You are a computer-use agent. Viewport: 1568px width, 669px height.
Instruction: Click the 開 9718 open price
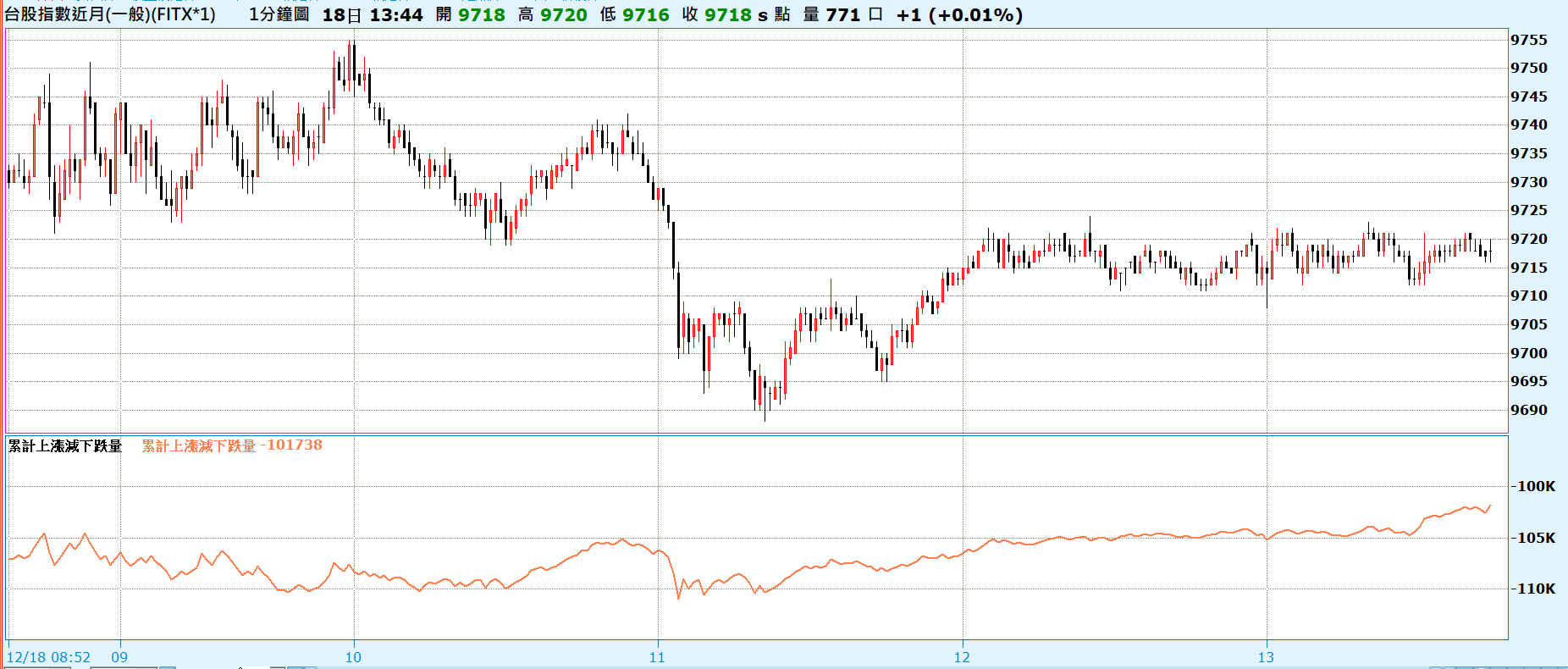[x=471, y=15]
